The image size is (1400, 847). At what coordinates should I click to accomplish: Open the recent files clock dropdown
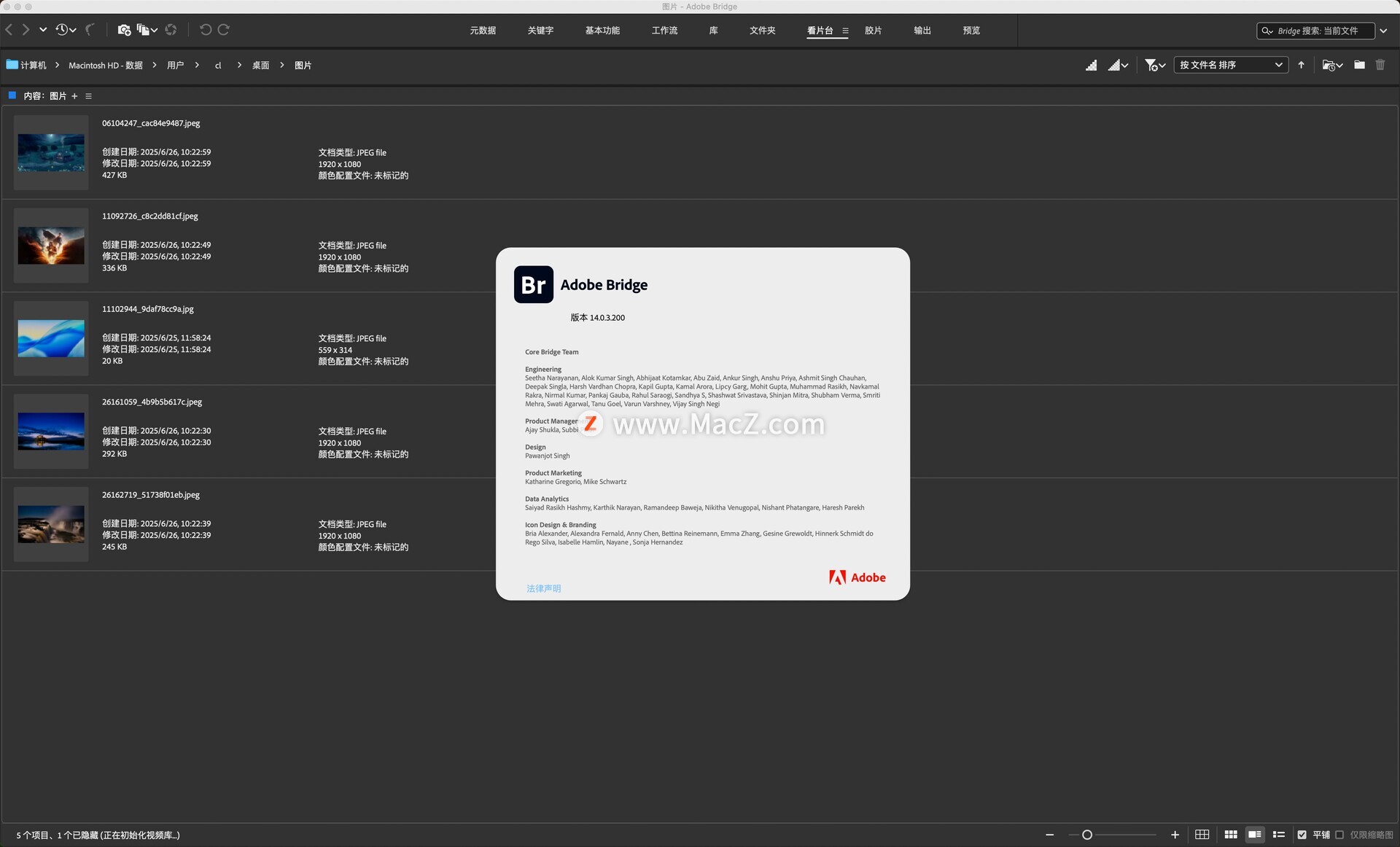[x=66, y=30]
